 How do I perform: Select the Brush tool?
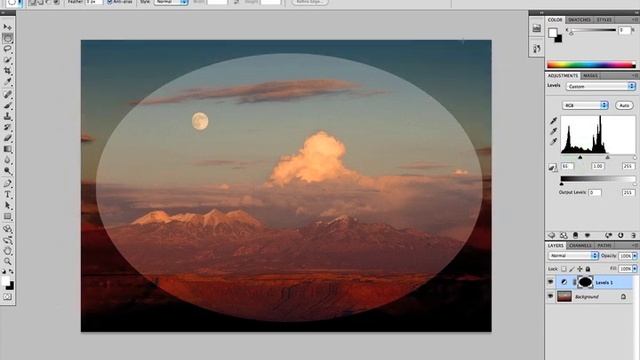click(x=7, y=106)
